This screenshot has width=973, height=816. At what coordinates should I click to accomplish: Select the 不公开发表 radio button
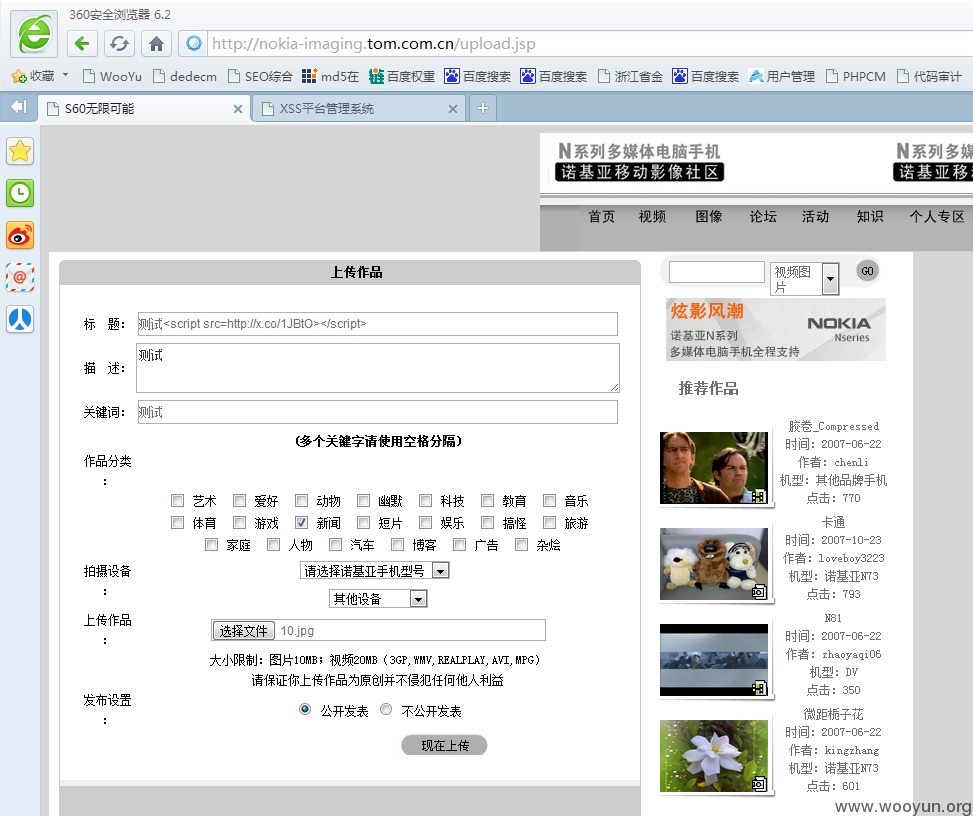386,709
